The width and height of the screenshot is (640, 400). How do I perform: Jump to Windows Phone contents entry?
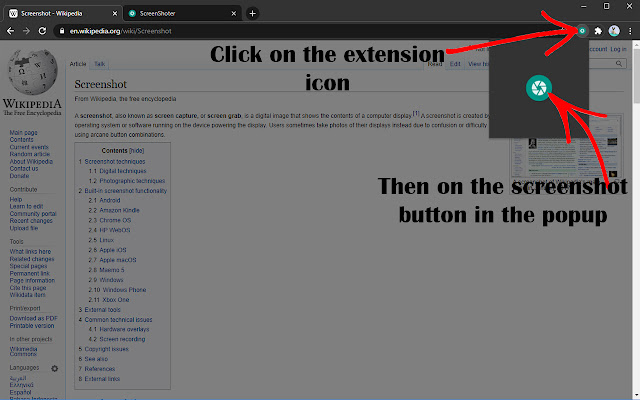pyautogui.click(x=117, y=290)
